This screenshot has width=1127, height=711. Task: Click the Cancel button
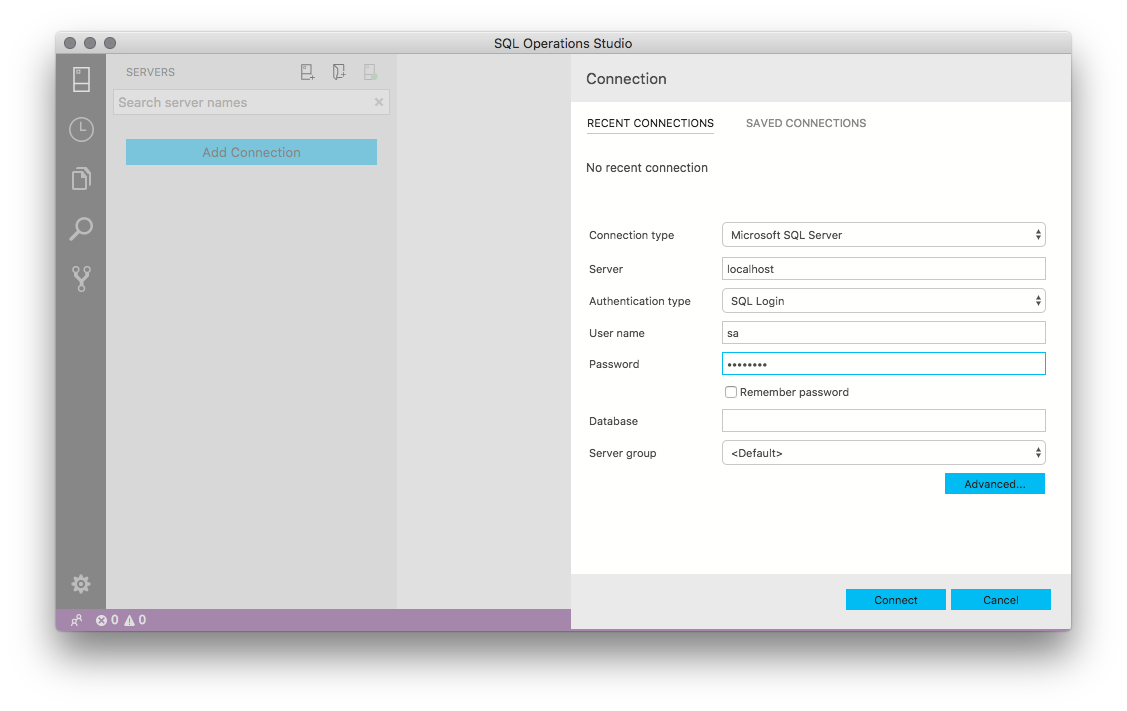tap(1000, 600)
